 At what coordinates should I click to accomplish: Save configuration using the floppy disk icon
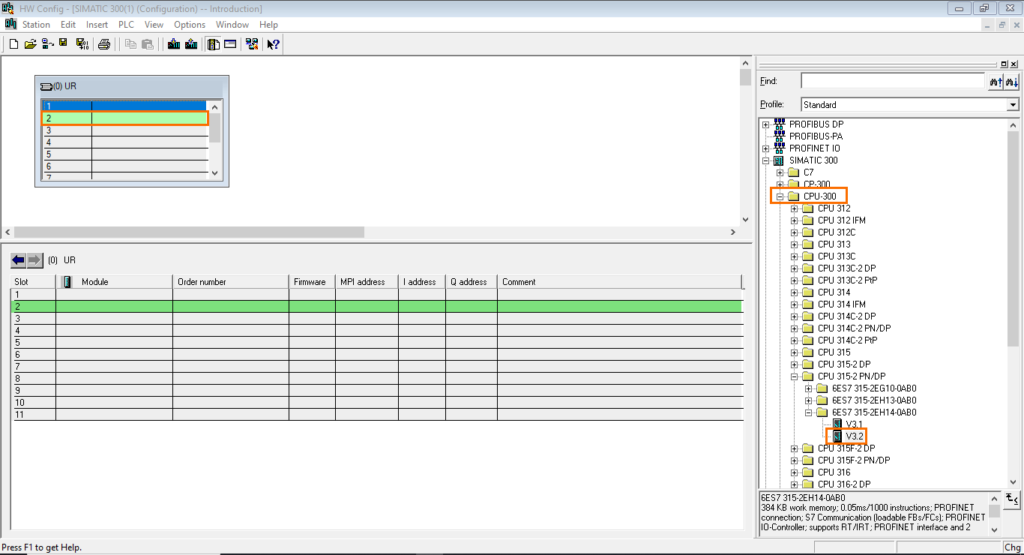[x=63, y=43]
